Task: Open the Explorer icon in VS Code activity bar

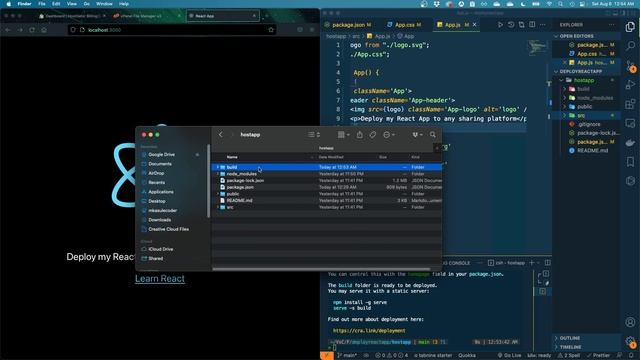Action: click(x=630, y=27)
